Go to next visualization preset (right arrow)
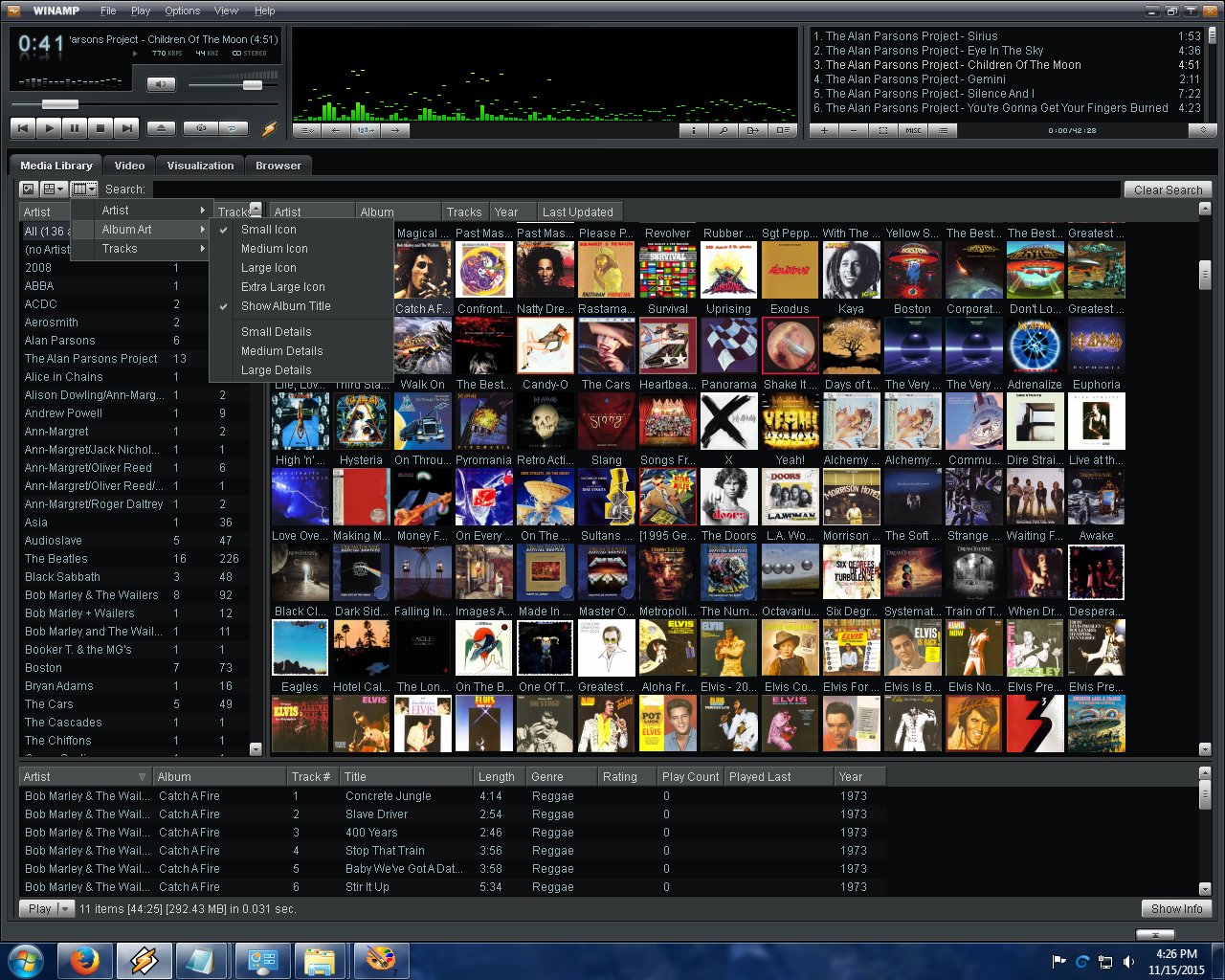Screen dimensions: 1225x980 [394, 130]
